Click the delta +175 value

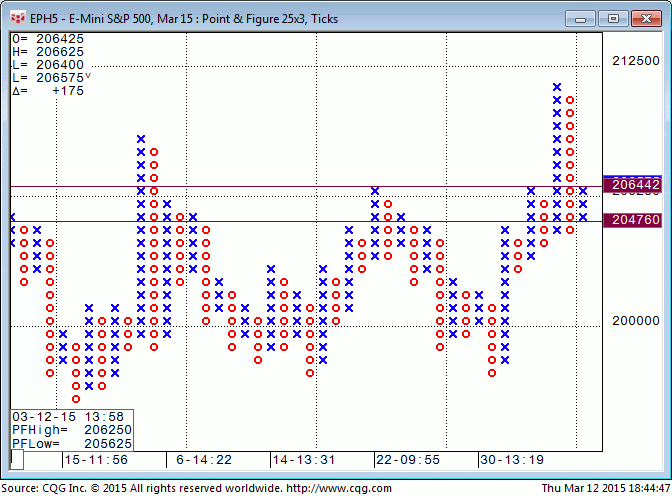tap(48, 91)
